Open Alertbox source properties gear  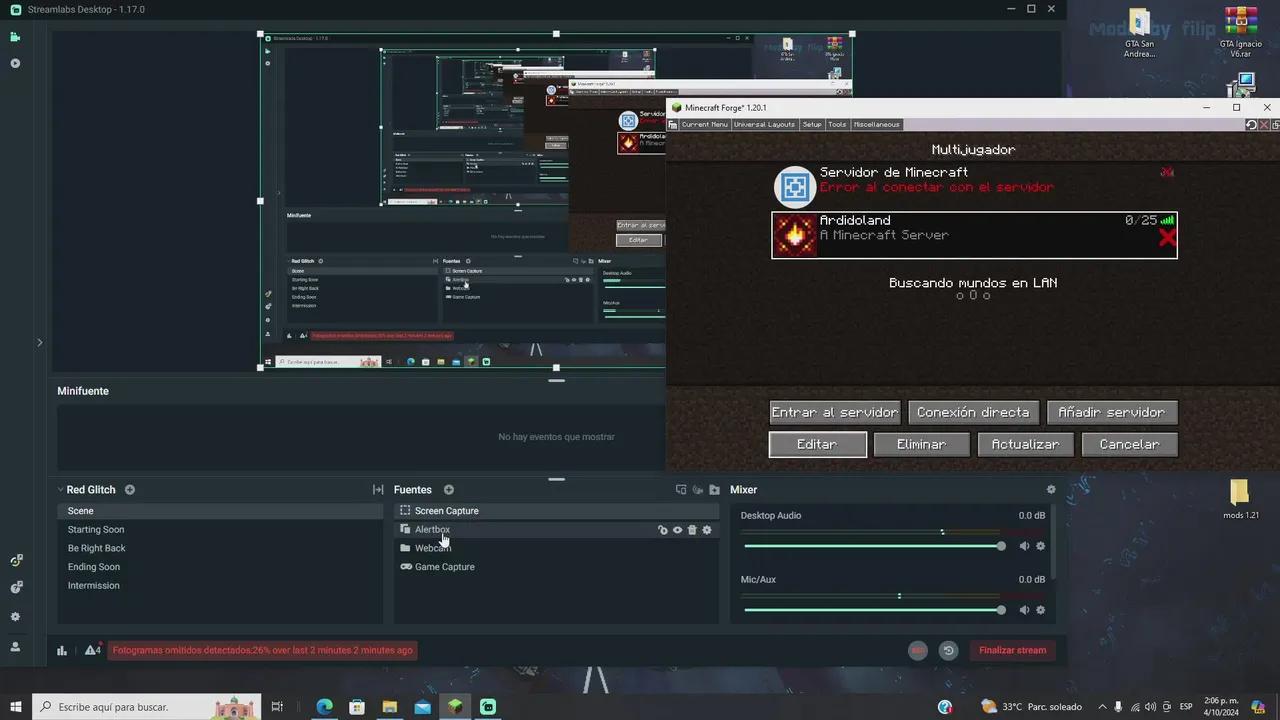click(707, 530)
